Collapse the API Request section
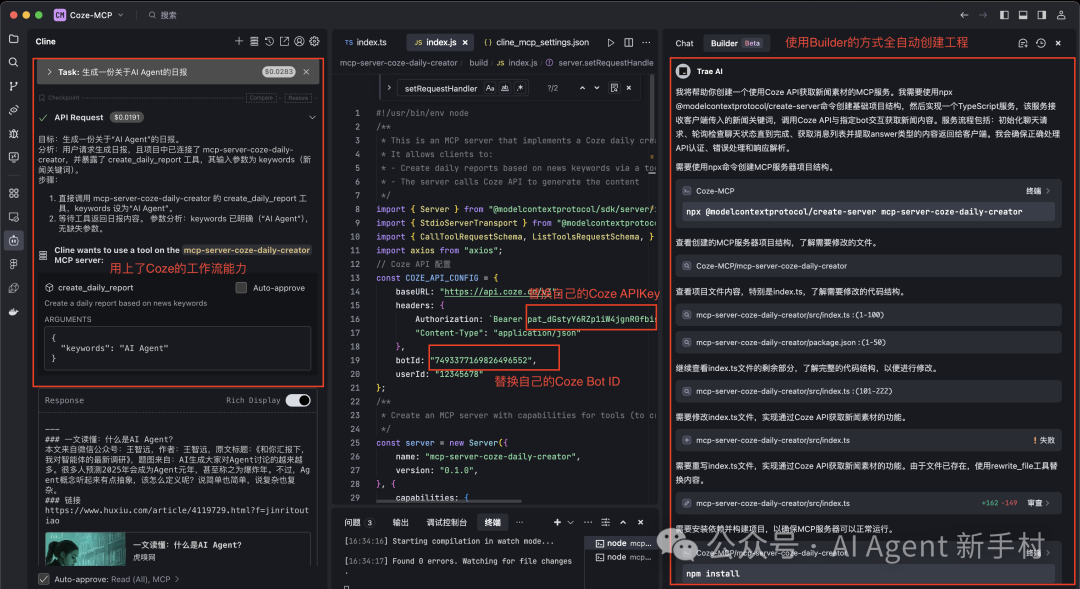1080x589 pixels. (312, 117)
